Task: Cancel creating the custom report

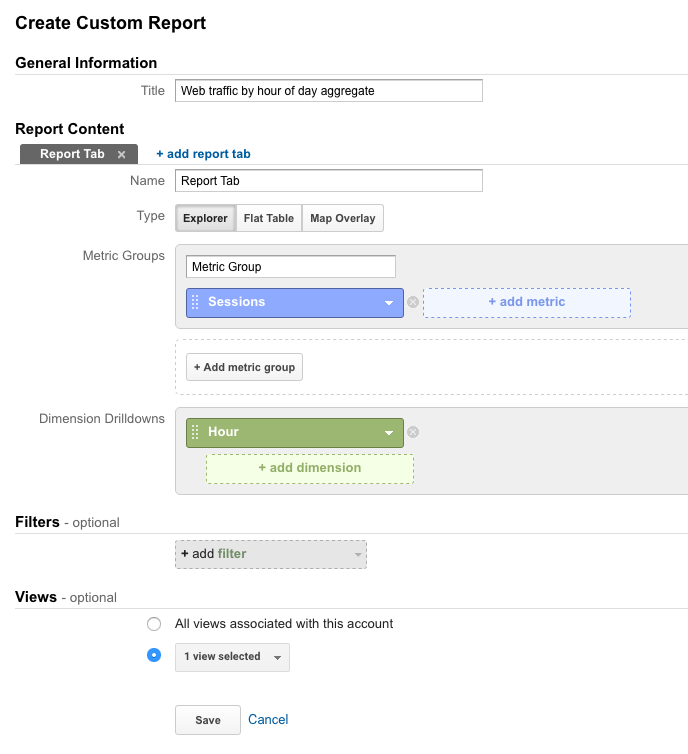Action: point(268,719)
